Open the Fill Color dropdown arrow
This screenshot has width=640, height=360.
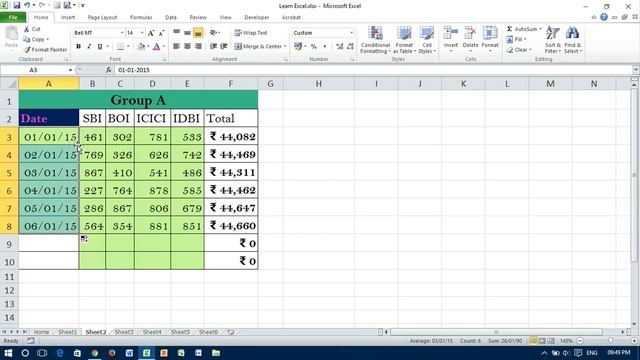pos(147,47)
